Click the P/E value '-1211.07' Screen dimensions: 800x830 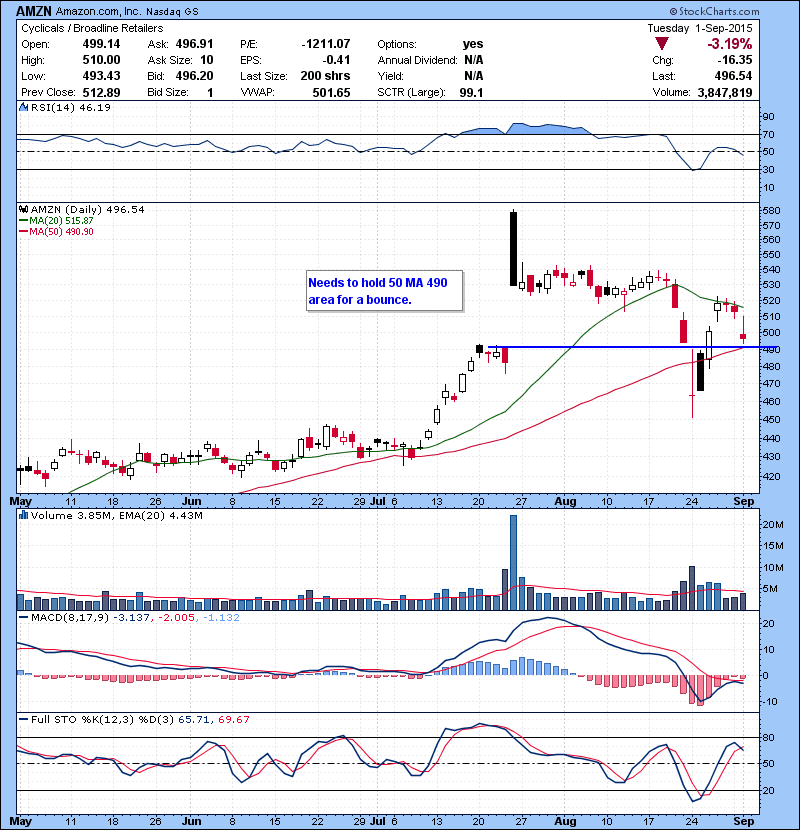click(x=326, y=44)
